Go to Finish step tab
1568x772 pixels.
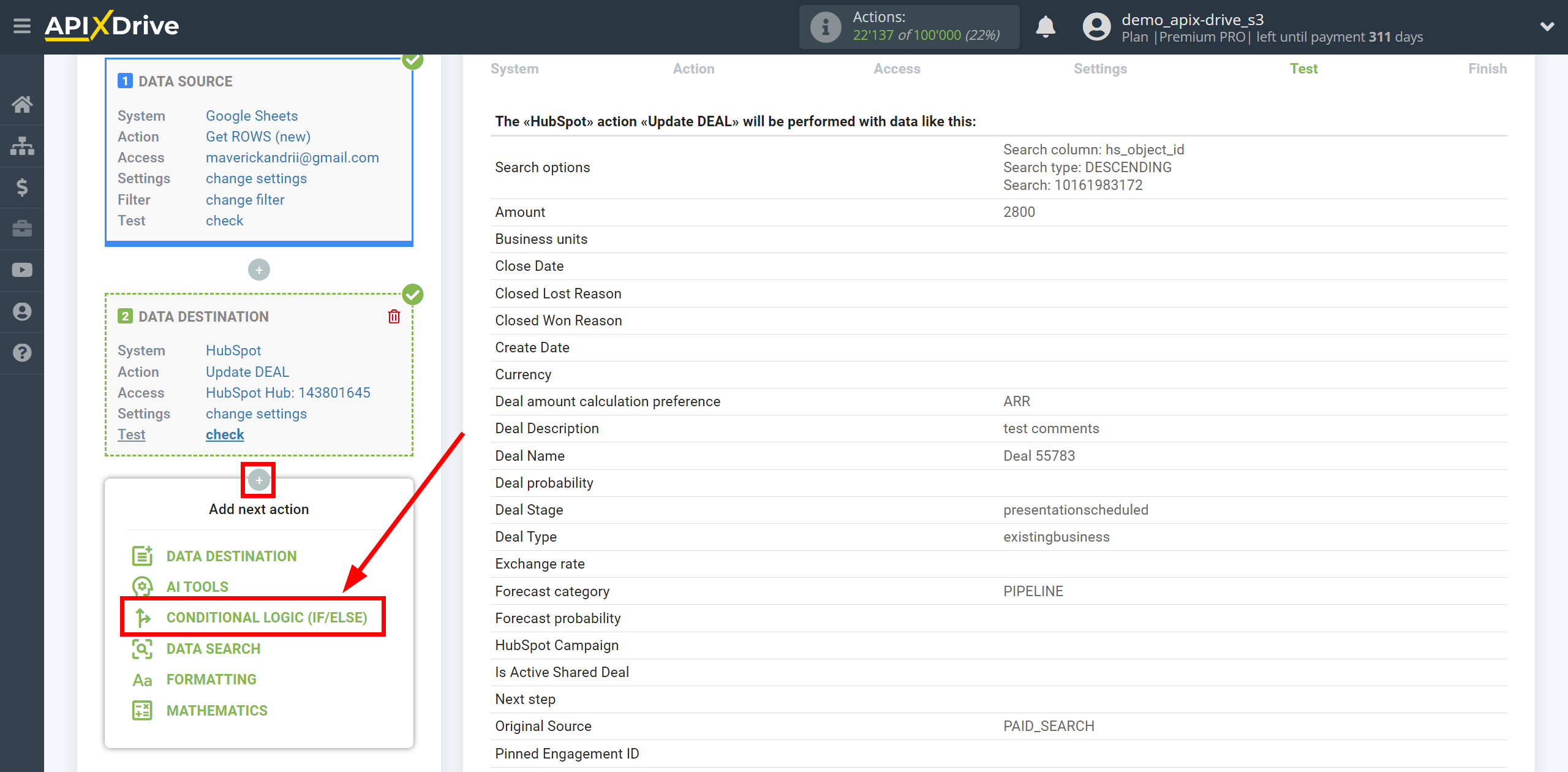pos(1487,69)
